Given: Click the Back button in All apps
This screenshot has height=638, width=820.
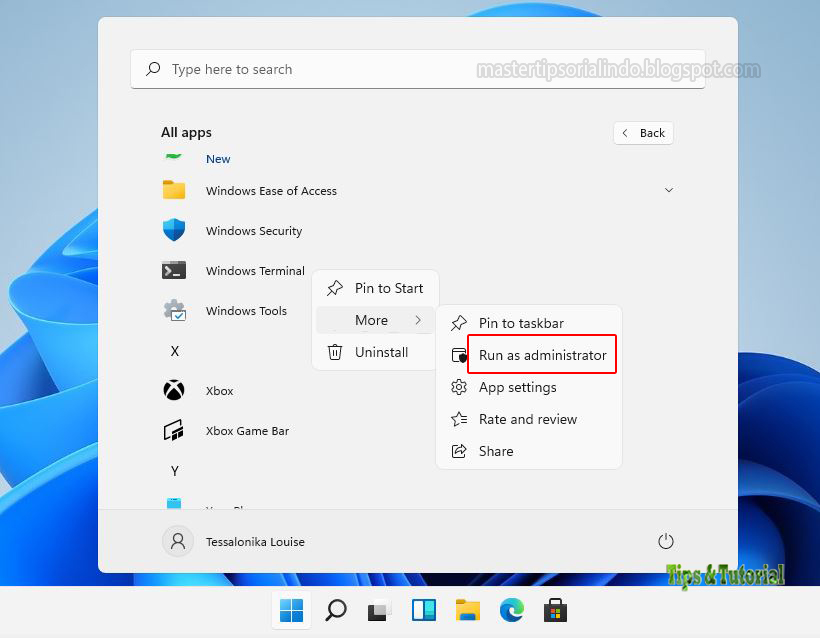Looking at the screenshot, I should pyautogui.click(x=643, y=133).
